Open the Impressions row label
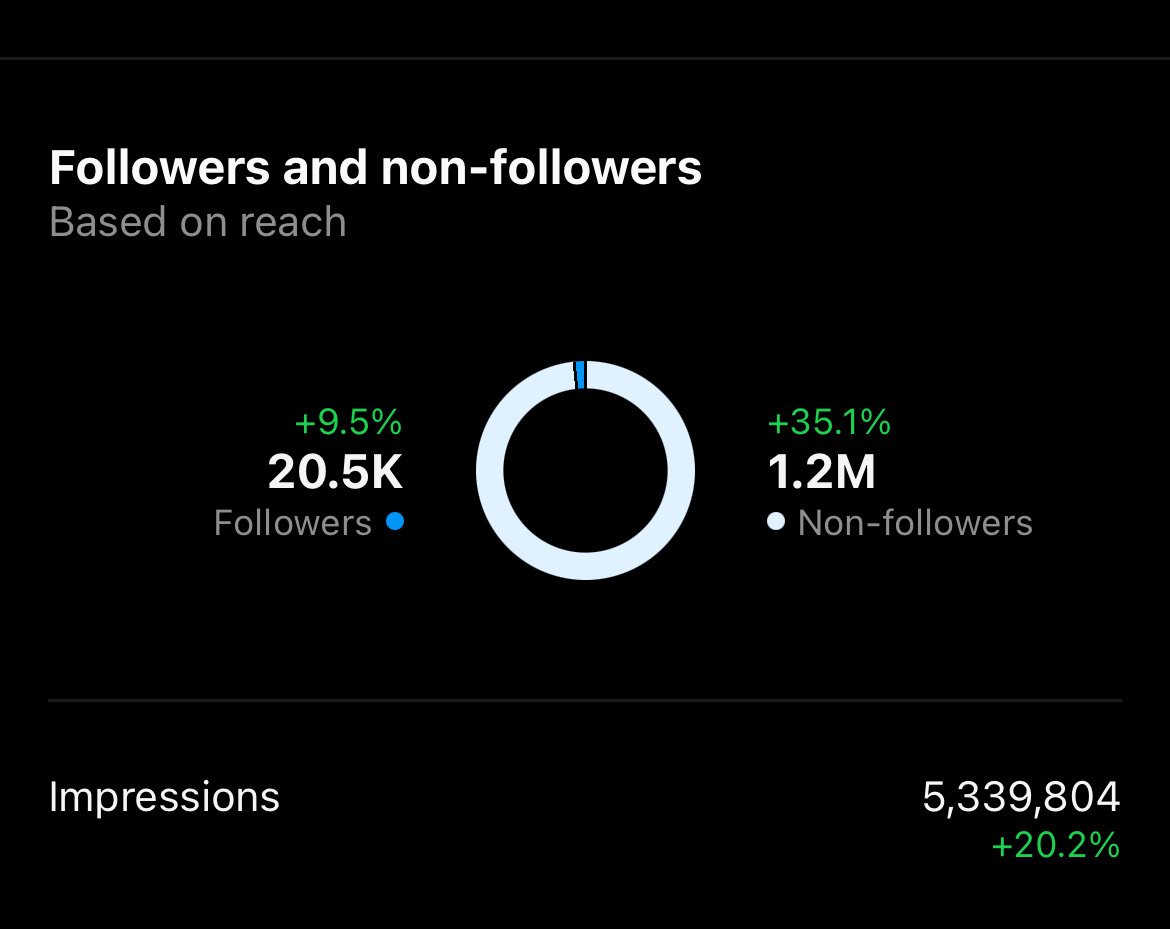This screenshot has width=1170, height=929. click(x=164, y=797)
